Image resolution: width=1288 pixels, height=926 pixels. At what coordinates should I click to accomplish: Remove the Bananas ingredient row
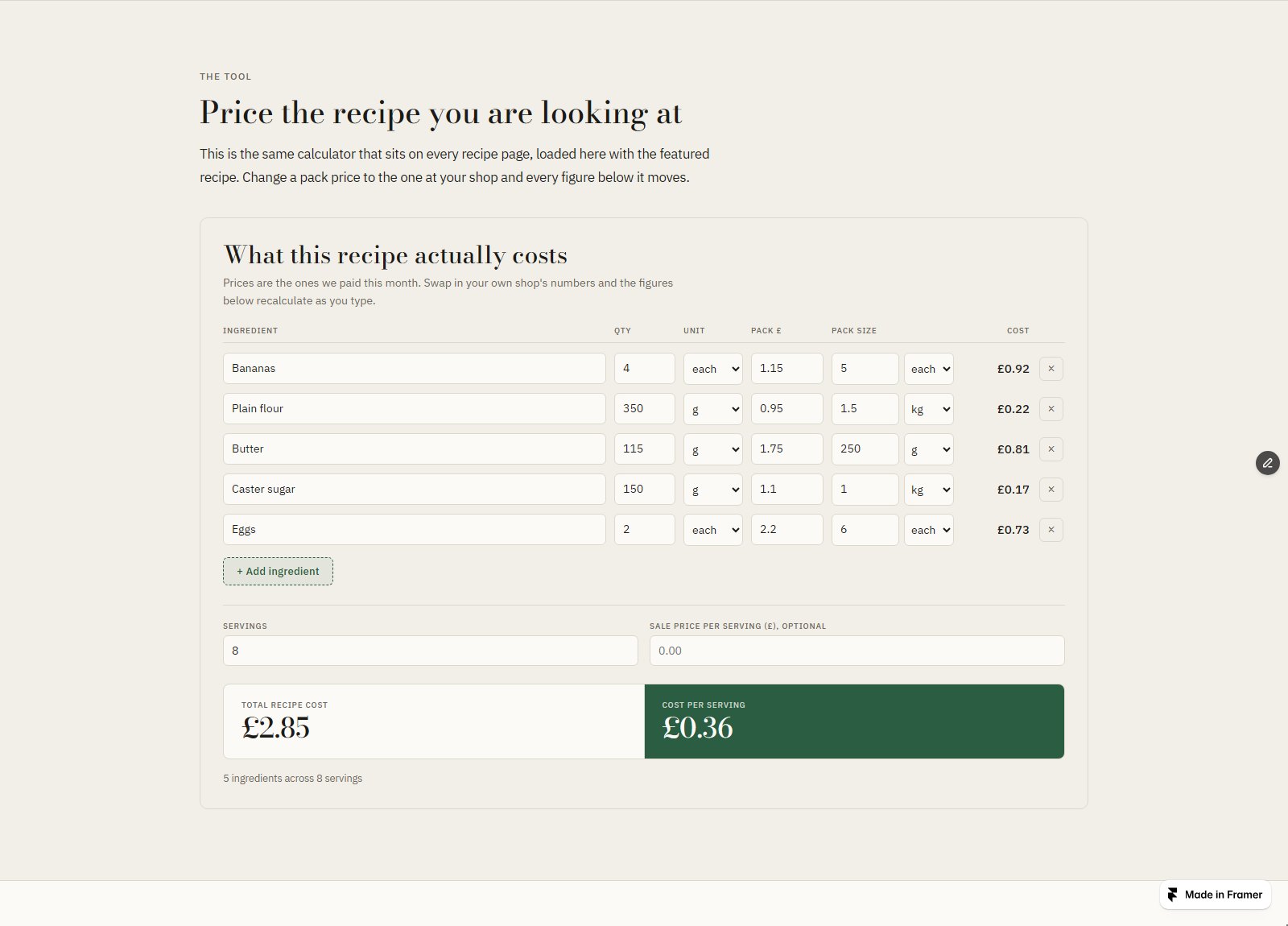point(1051,369)
